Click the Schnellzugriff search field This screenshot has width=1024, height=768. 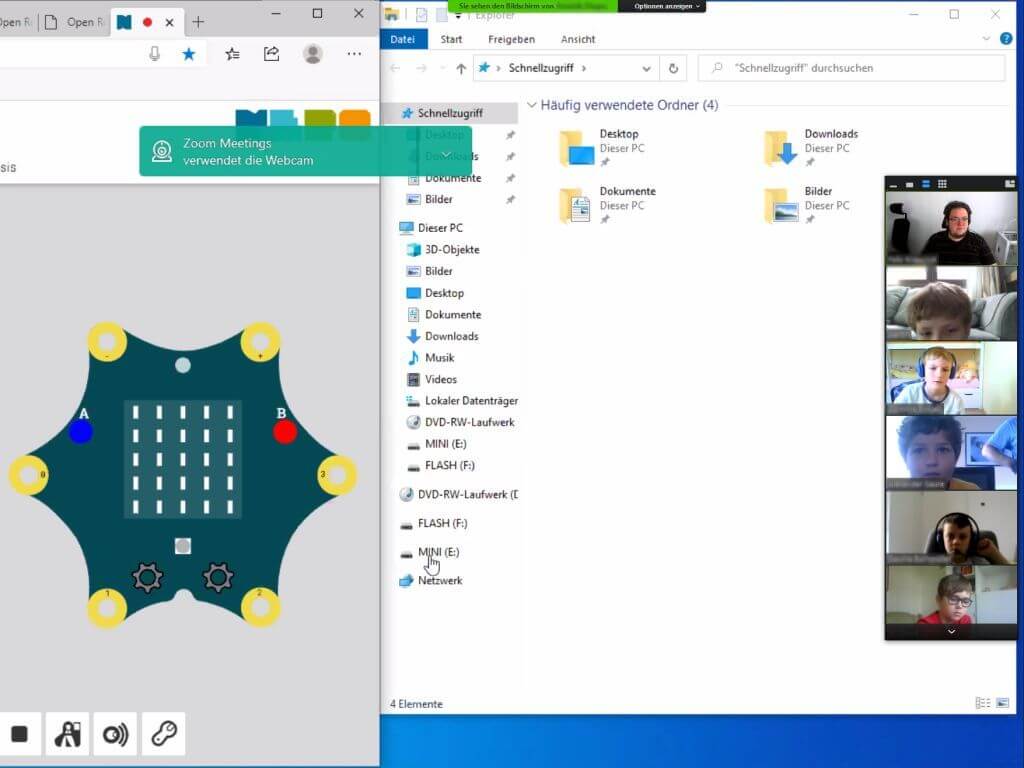[852, 68]
